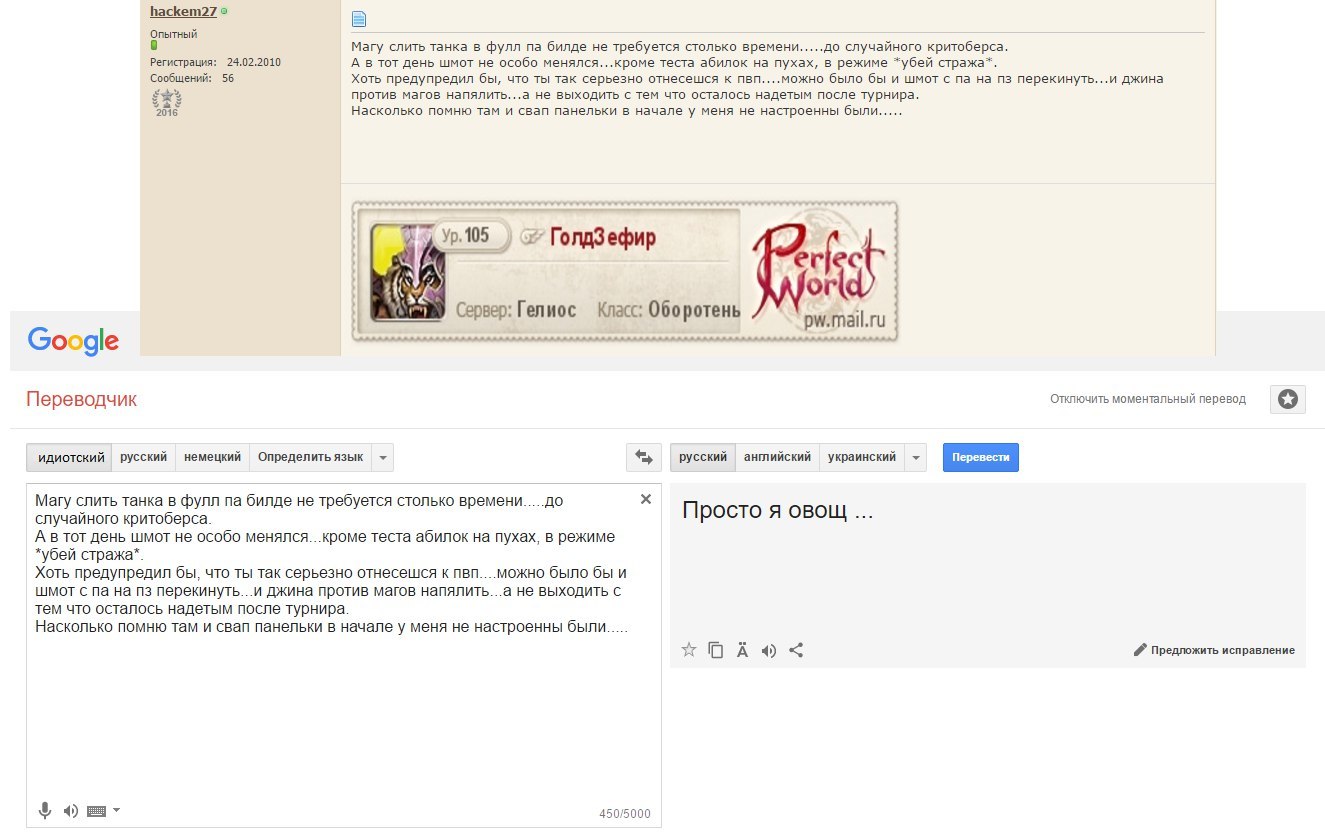Select английский as target language
The image size is (1325, 840).
tap(777, 457)
